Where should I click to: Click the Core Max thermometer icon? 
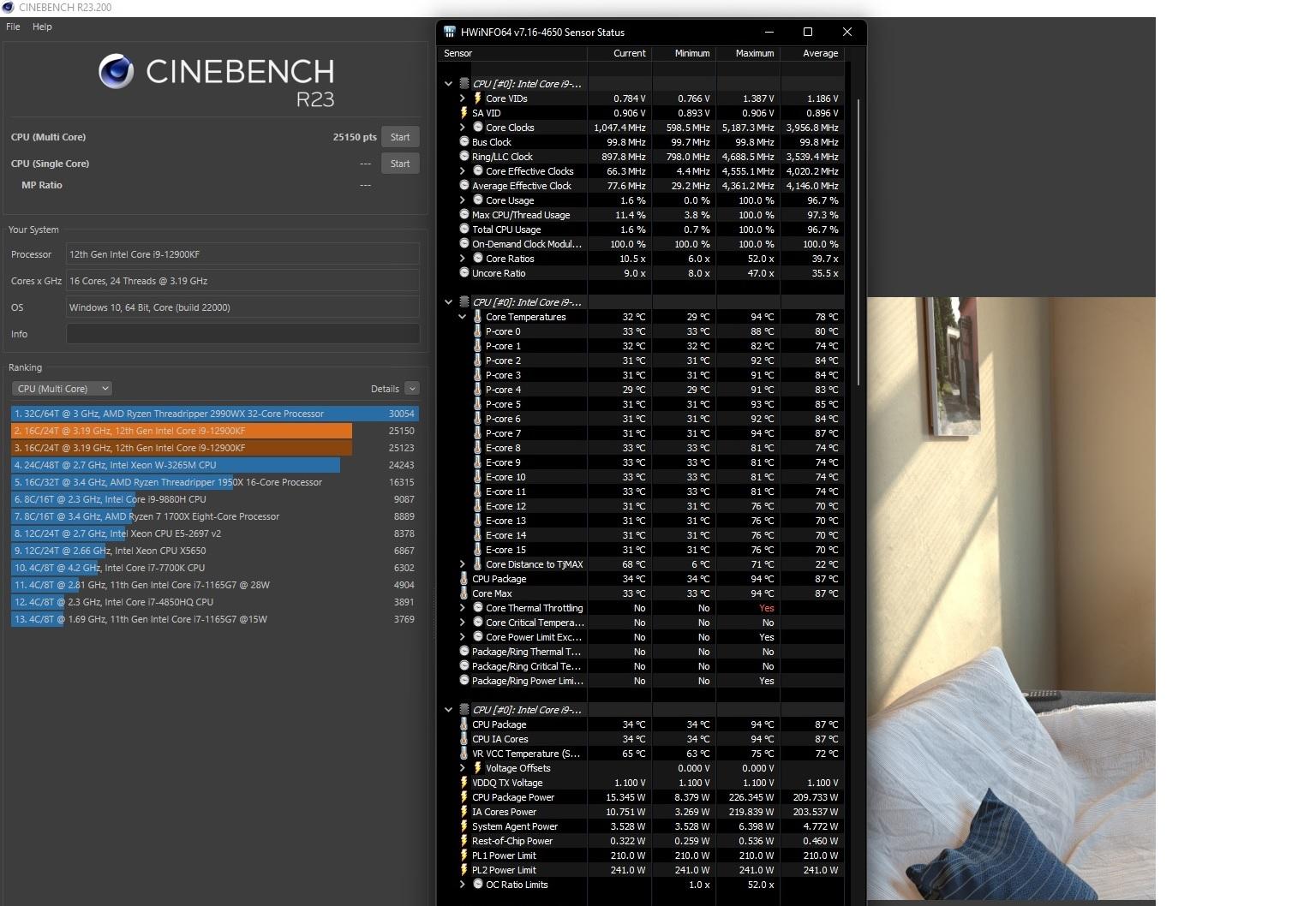(464, 593)
